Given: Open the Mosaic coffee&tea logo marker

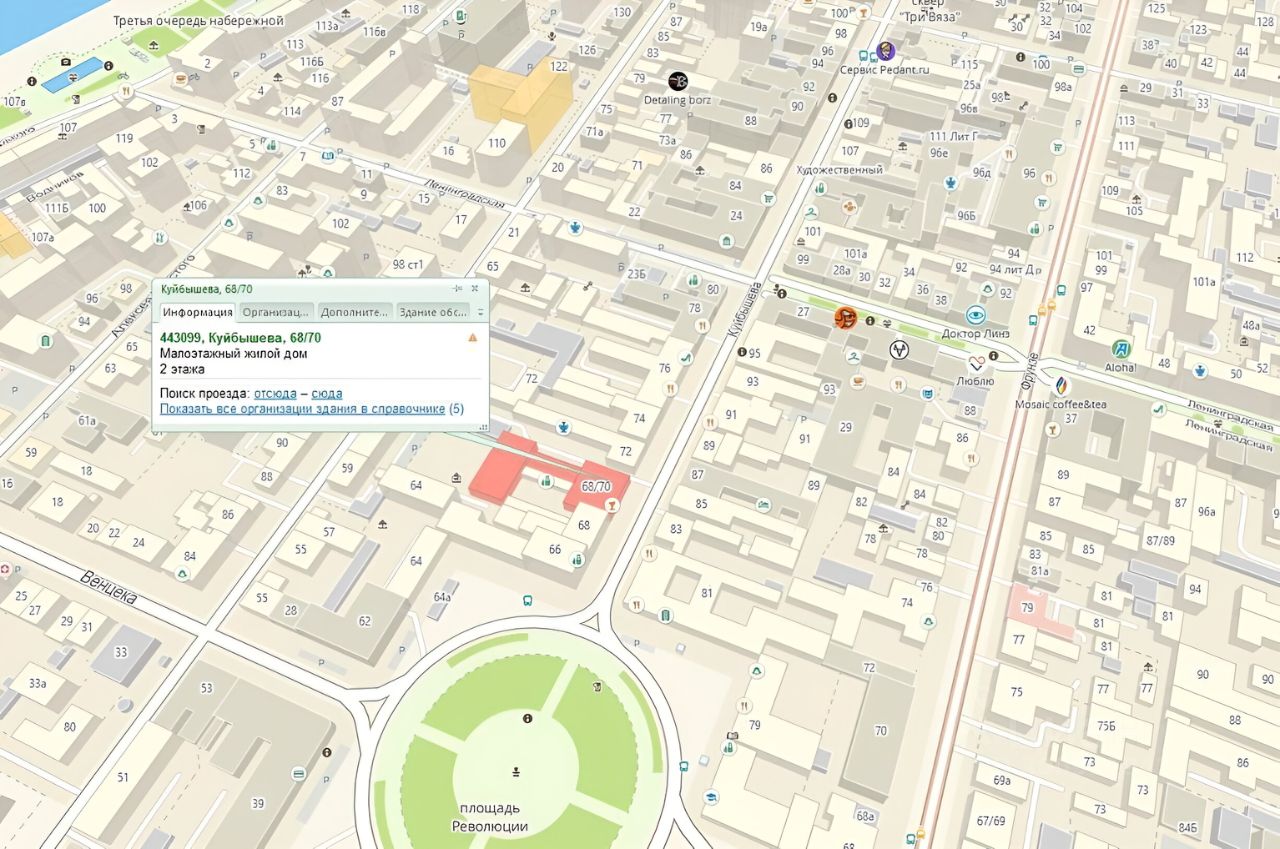Looking at the screenshot, I should (1060, 385).
